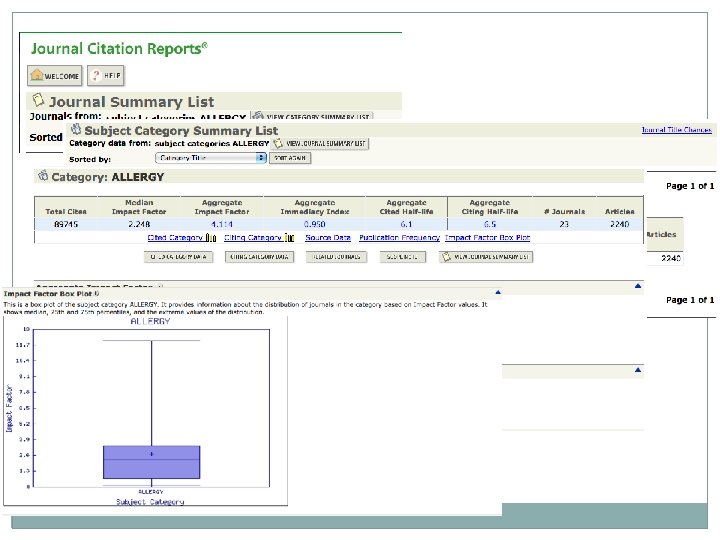Click View Journal Summary List beside subject categories ALLERGY
The width and height of the screenshot is (720, 540).
pos(320,144)
